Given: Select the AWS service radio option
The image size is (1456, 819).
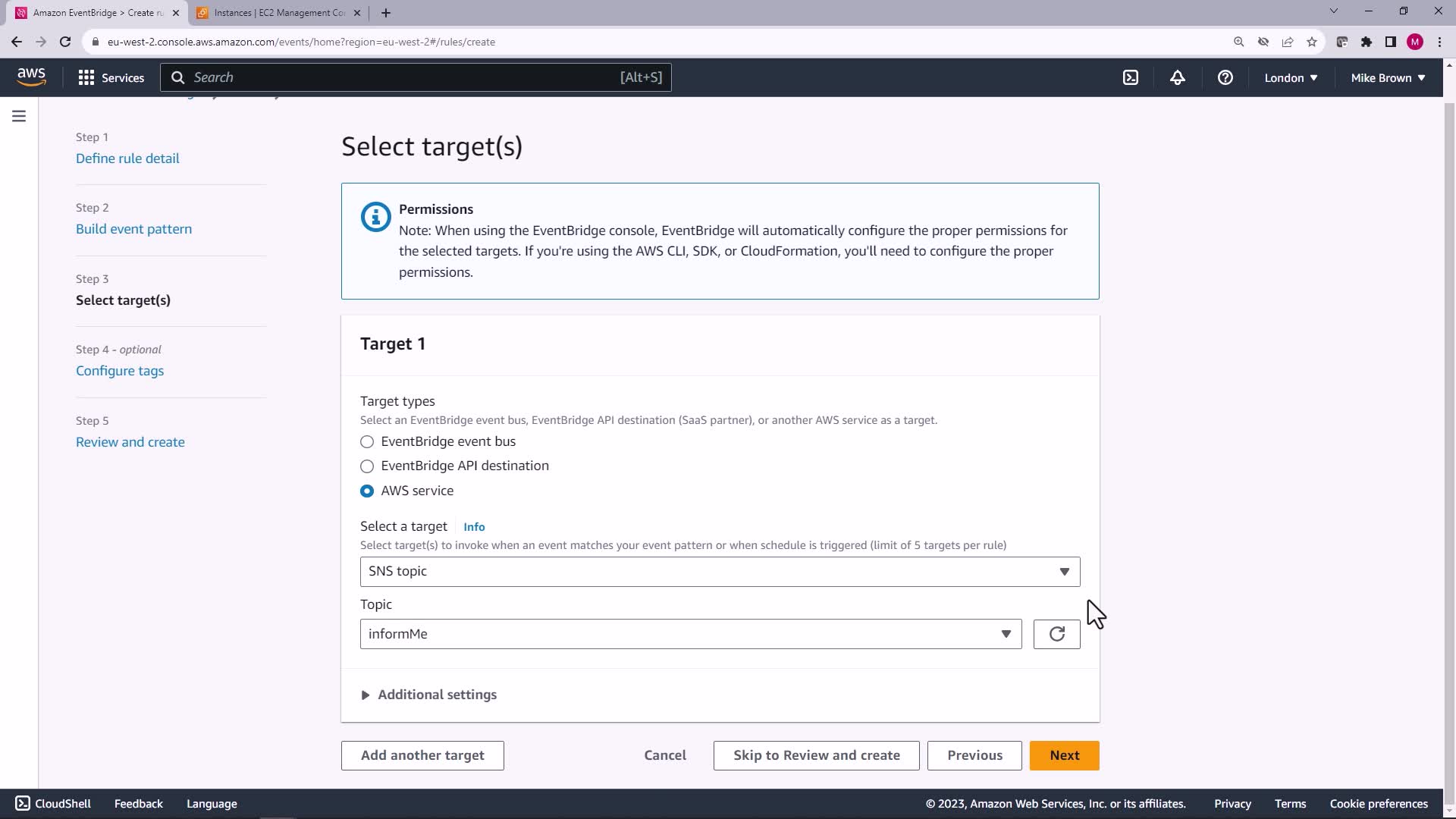Looking at the screenshot, I should (x=367, y=491).
